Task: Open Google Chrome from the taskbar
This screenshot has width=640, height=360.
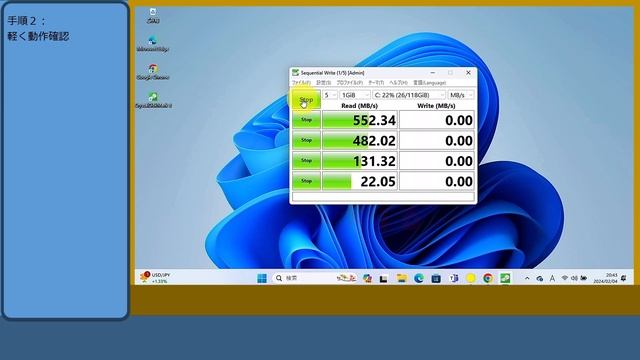Action: tap(488, 278)
